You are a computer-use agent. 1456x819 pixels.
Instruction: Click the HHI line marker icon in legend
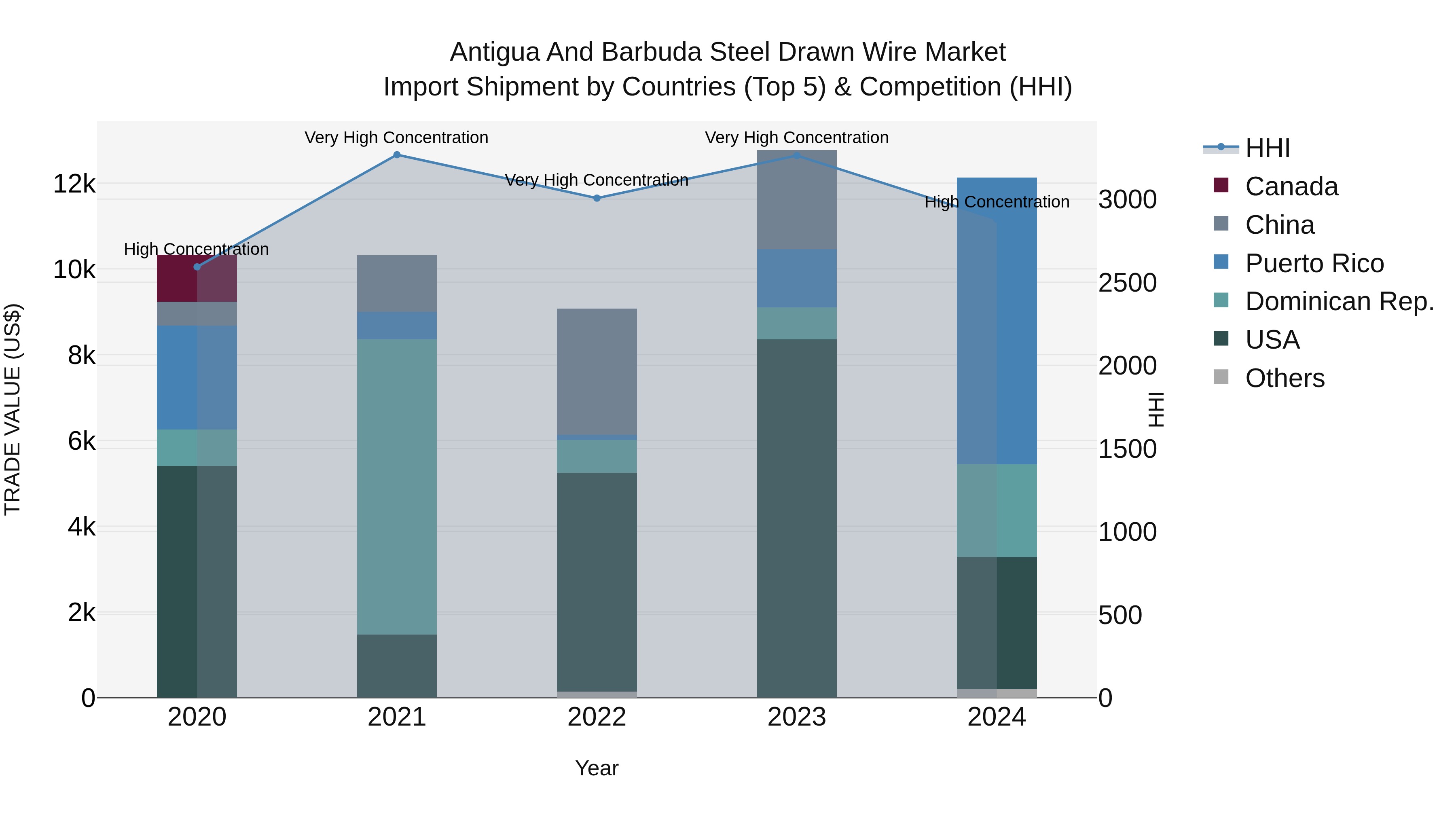coord(1221,148)
